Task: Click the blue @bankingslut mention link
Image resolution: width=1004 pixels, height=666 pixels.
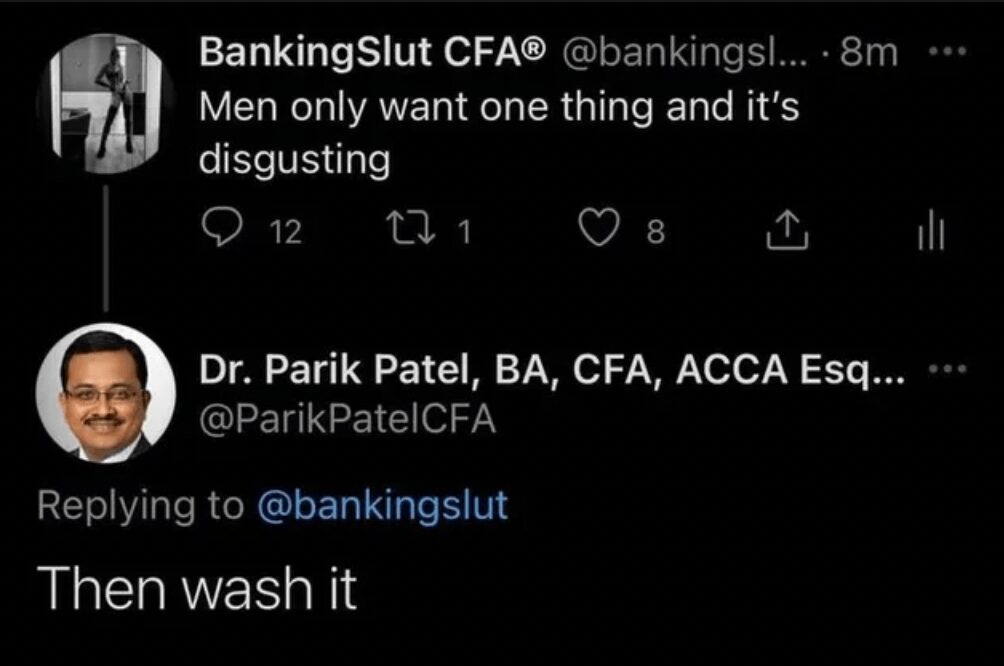Action: pyautogui.click(x=383, y=505)
